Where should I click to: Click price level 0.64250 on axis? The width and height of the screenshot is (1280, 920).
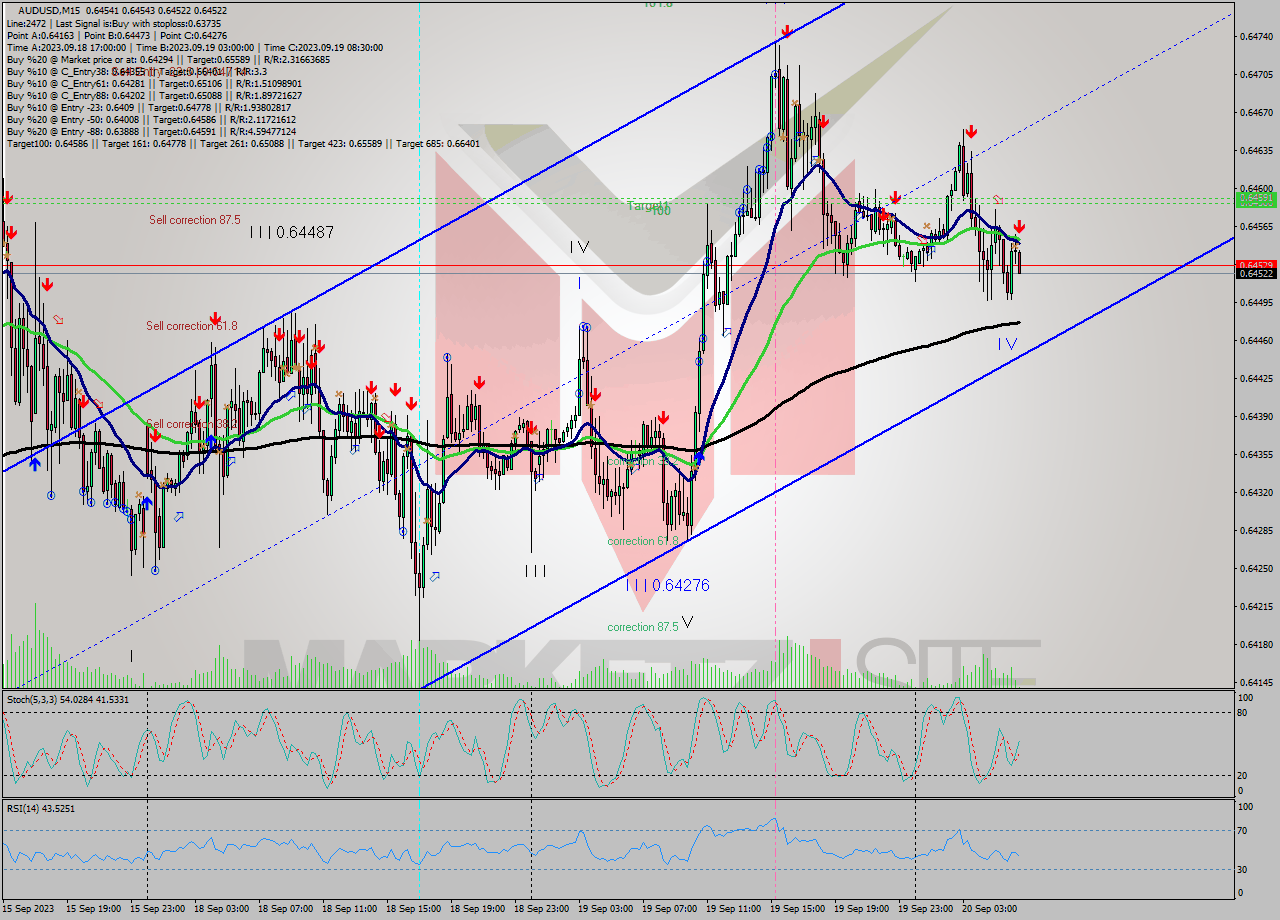(1256, 569)
